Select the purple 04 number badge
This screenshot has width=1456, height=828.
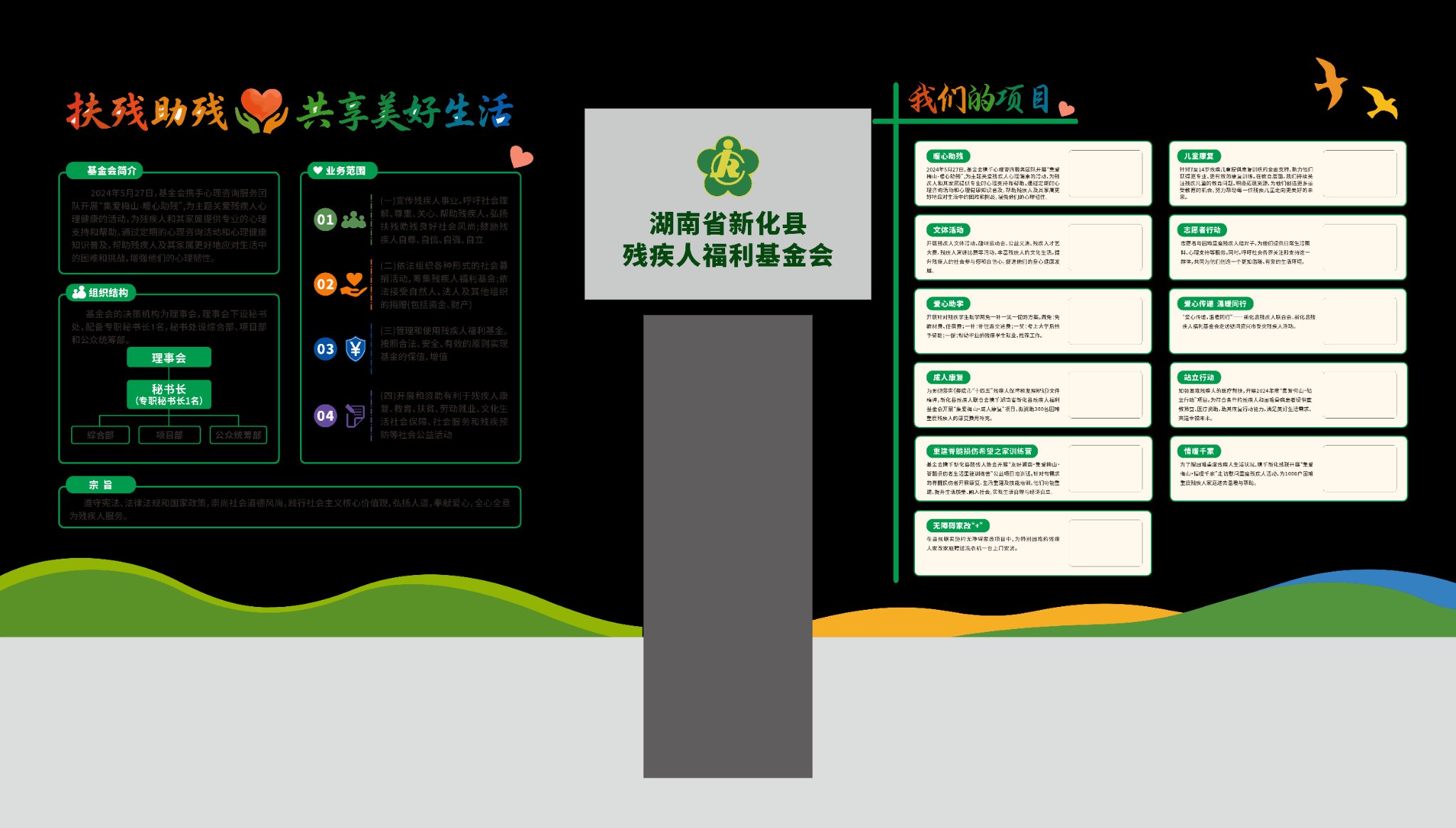325,416
